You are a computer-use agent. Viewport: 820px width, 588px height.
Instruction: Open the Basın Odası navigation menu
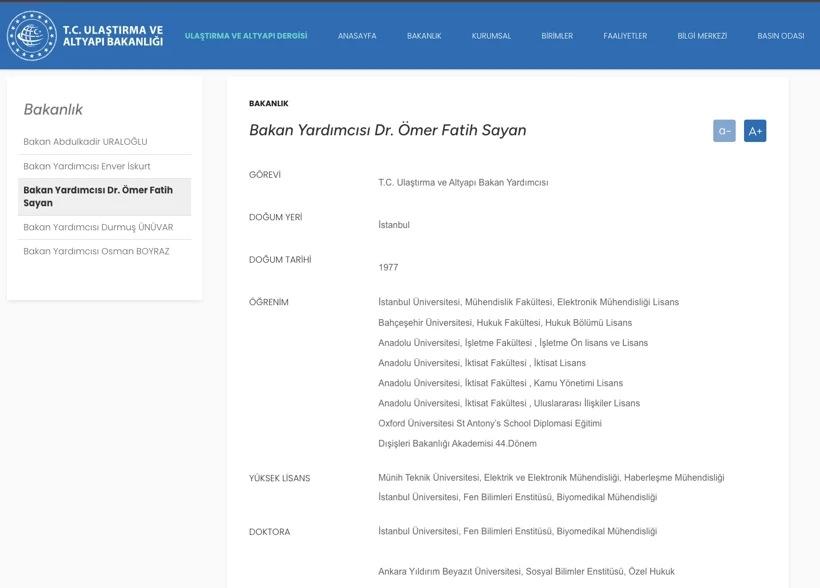(x=781, y=36)
